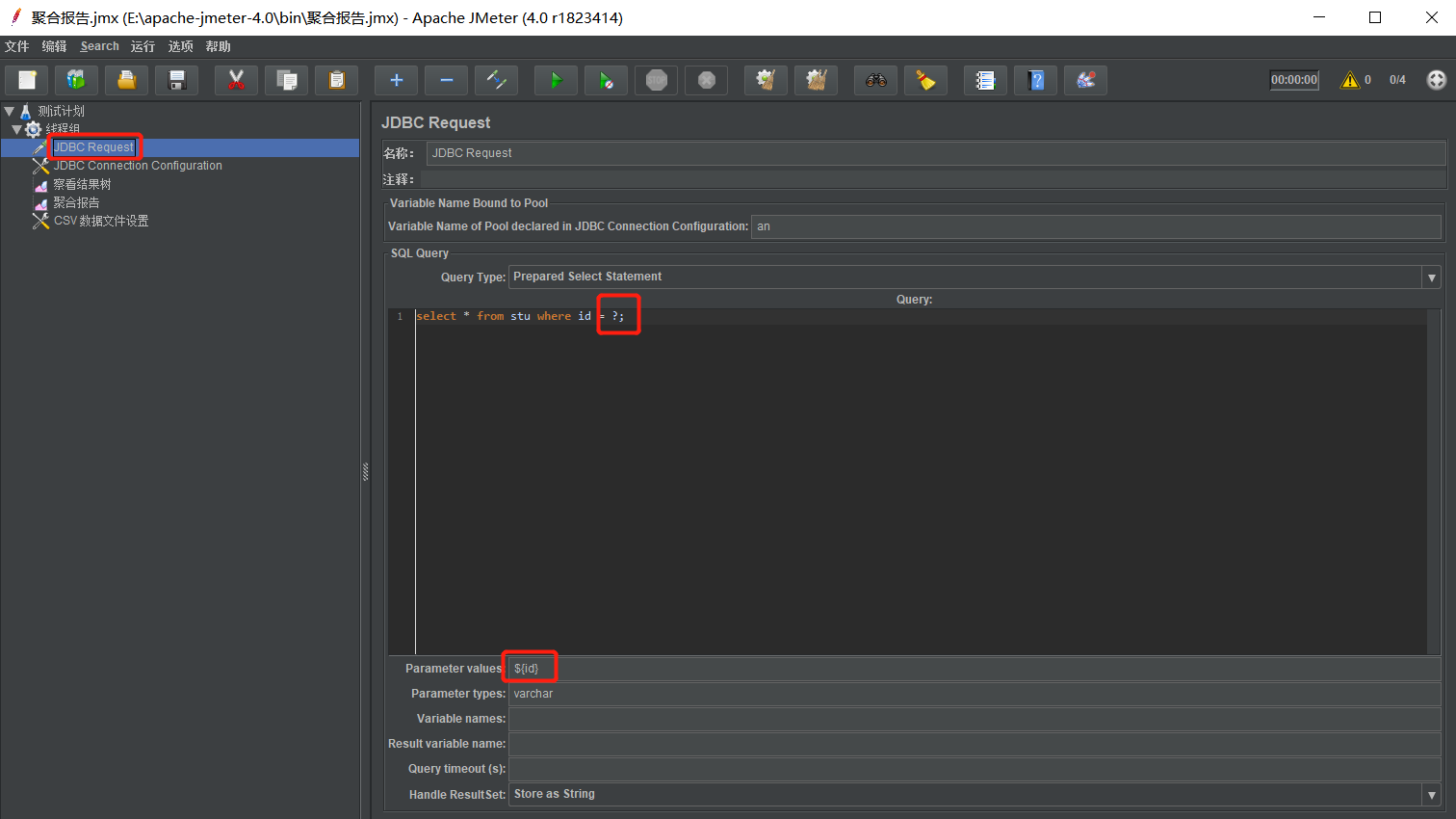Image resolution: width=1456 pixels, height=819 pixels.
Task: Open the 帮助 menu
Action: click(218, 46)
